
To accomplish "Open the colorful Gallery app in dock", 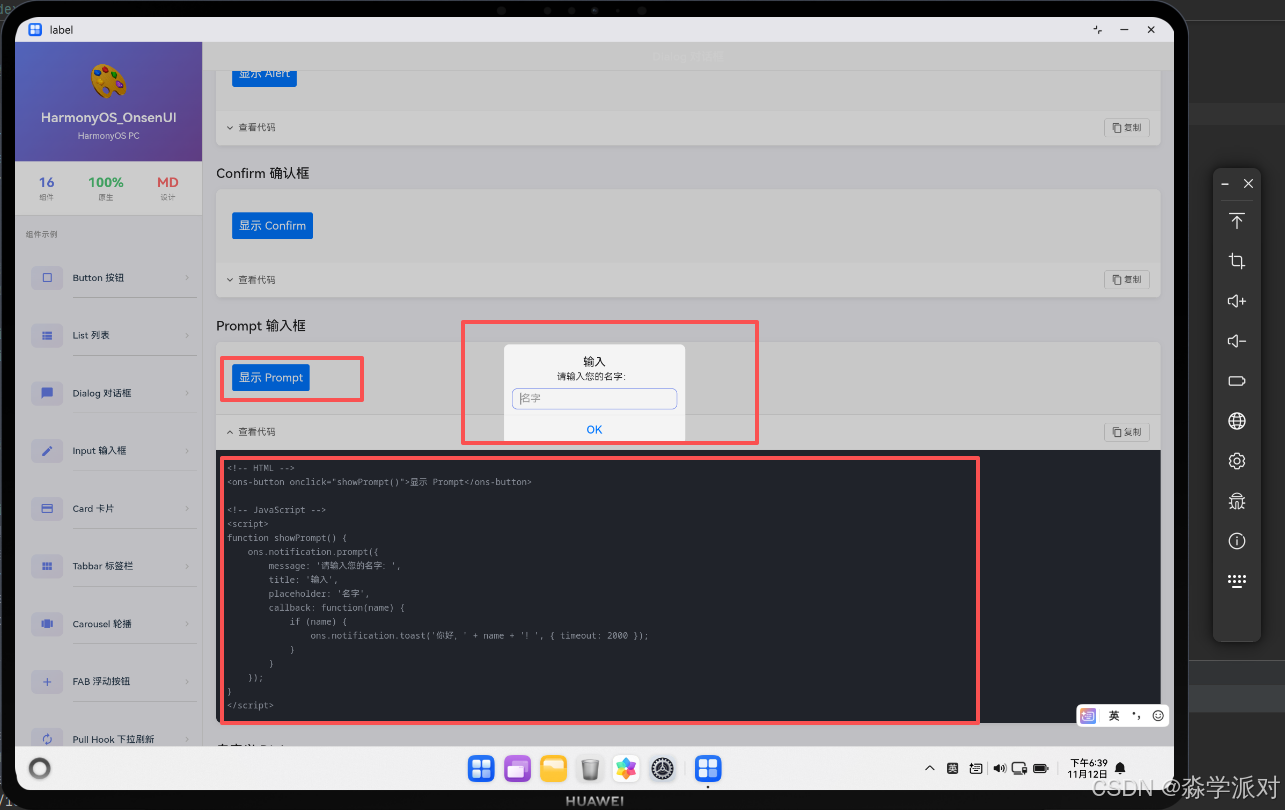I will (x=626, y=768).
